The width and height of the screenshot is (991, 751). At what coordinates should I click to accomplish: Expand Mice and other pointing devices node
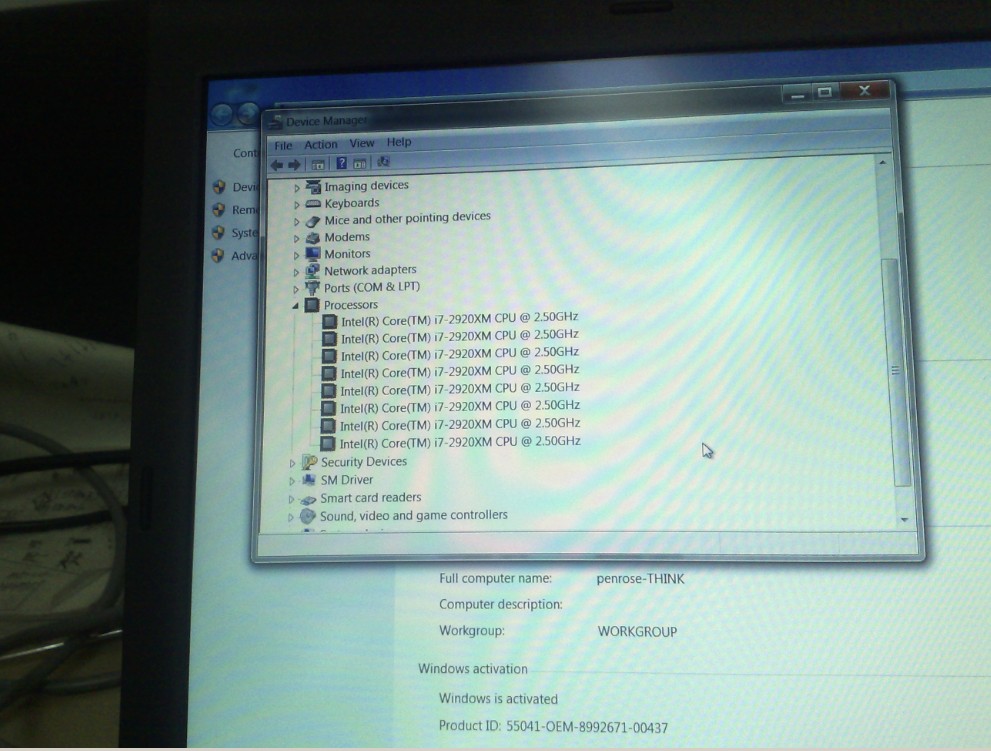296,222
